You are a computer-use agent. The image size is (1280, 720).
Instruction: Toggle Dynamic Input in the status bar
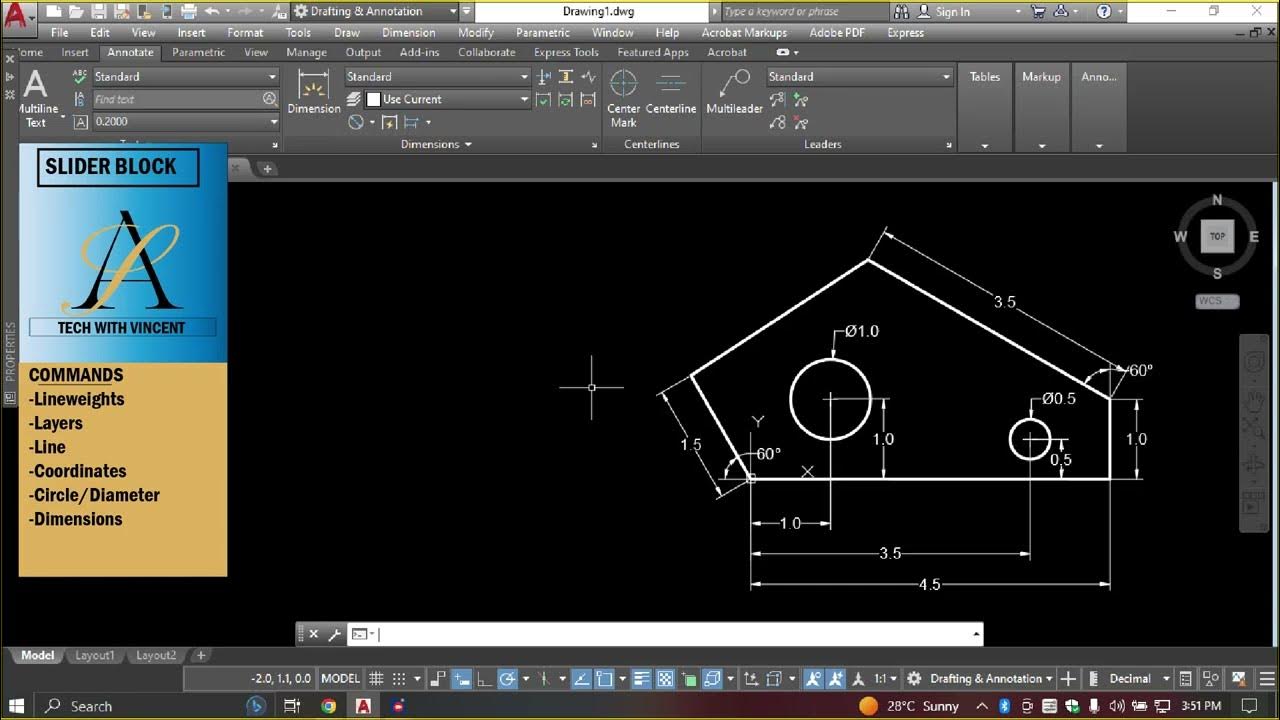tap(462, 678)
